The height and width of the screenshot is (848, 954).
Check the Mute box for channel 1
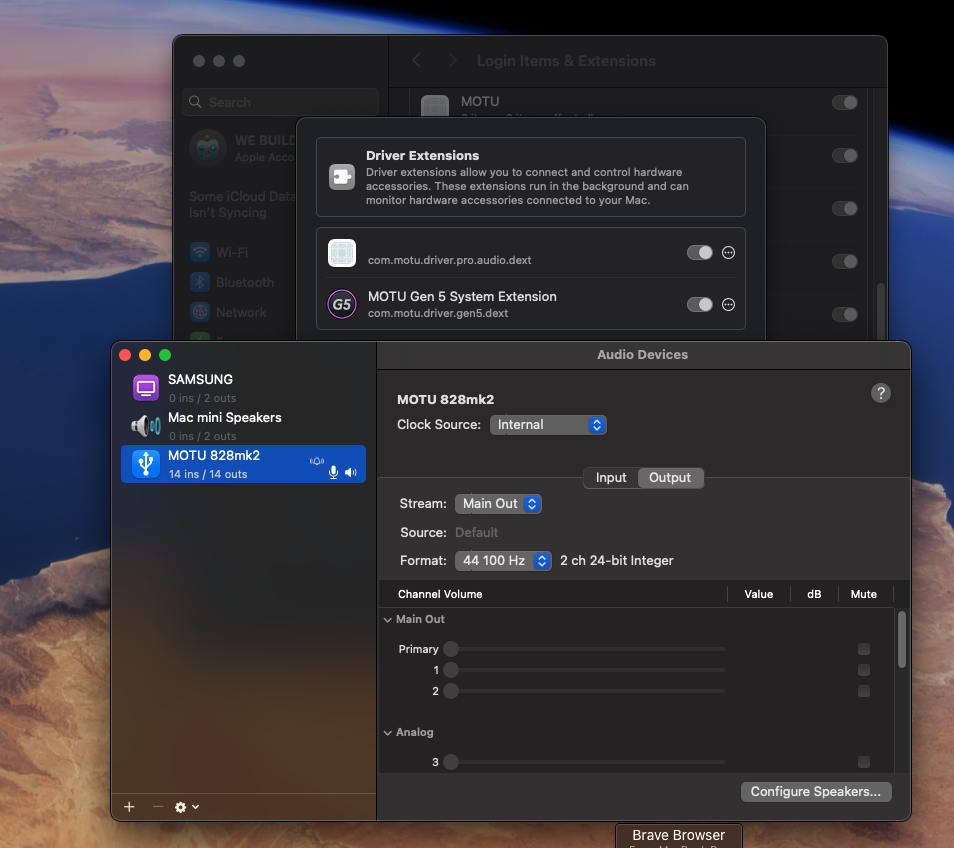point(863,670)
